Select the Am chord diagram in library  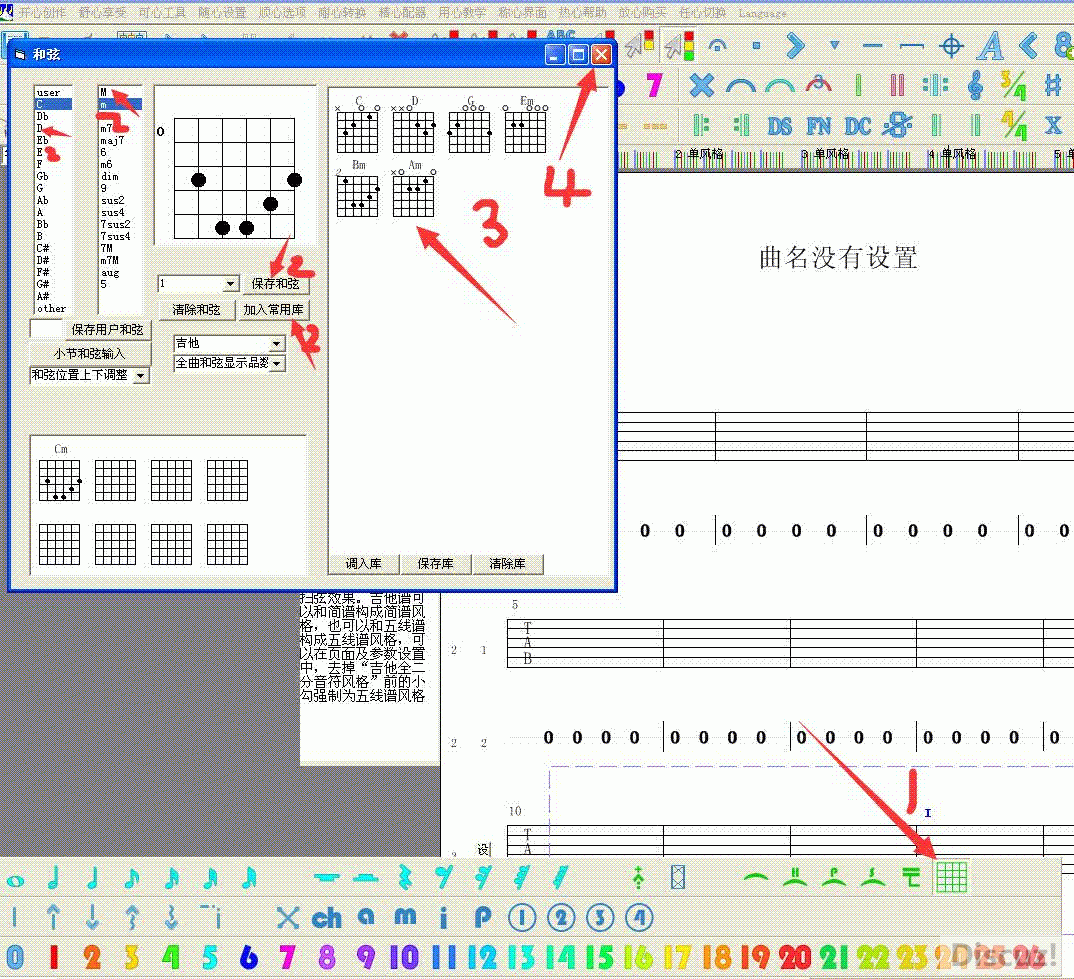pos(413,189)
